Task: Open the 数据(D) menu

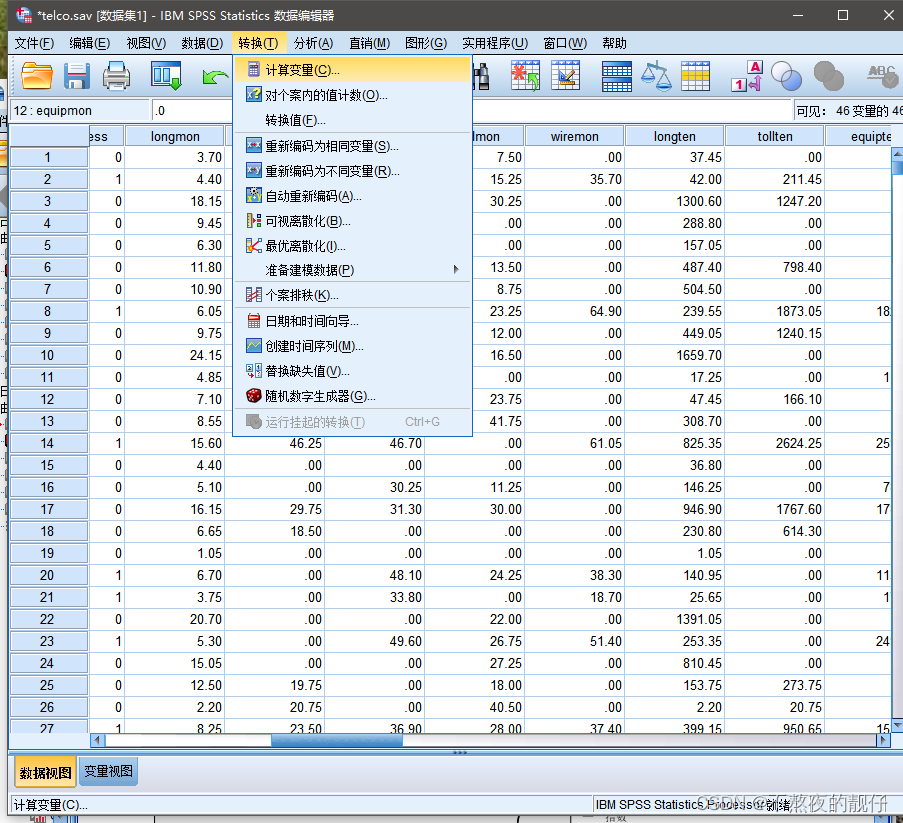Action: (x=202, y=43)
